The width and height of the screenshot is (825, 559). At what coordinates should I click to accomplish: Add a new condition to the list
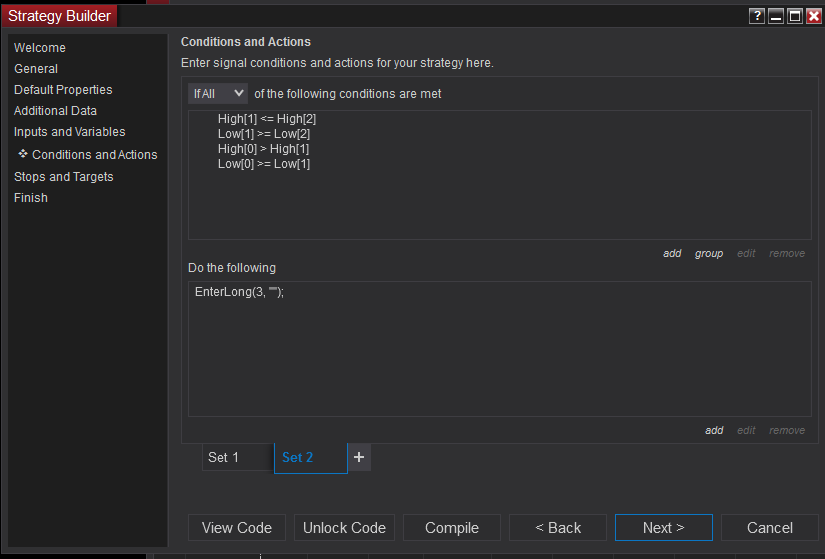click(x=672, y=254)
